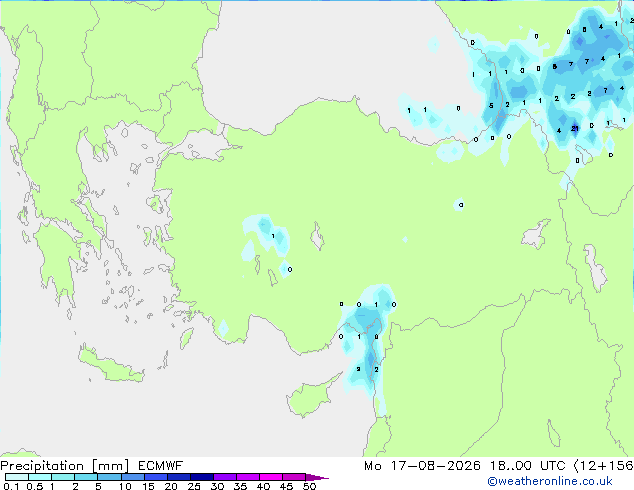Image resolution: width=634 pixels, height=490 pixels.
Task: Pick the 10–15 mm legend color
Action: point(132,477)
